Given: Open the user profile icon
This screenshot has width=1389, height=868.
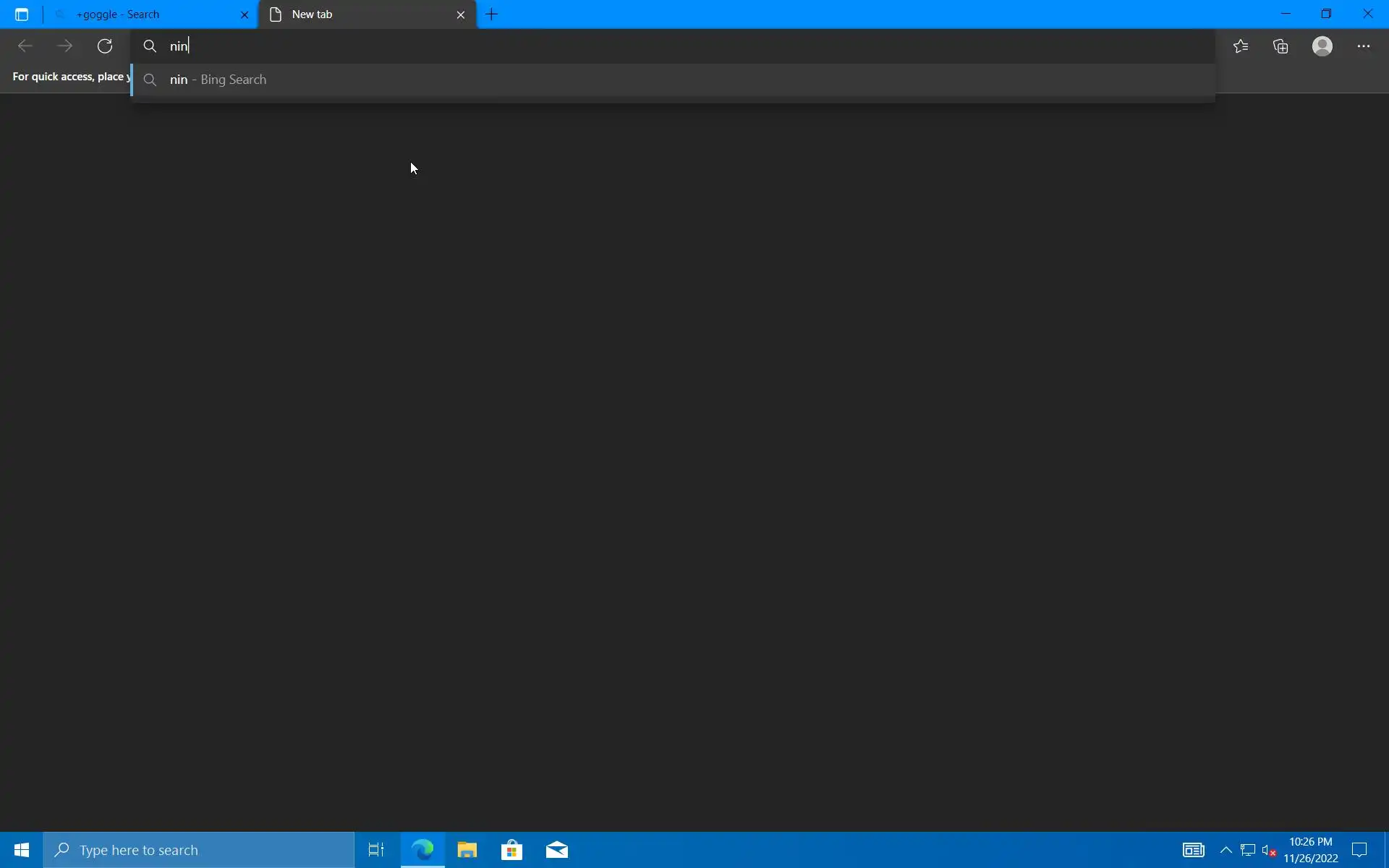Looking at the screenshot, I should coord(1322,46).
